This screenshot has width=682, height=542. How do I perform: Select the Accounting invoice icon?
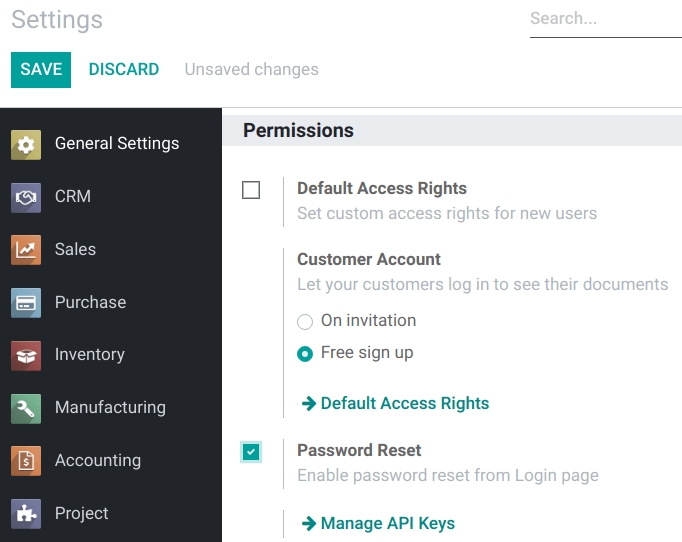click(26, 461)
